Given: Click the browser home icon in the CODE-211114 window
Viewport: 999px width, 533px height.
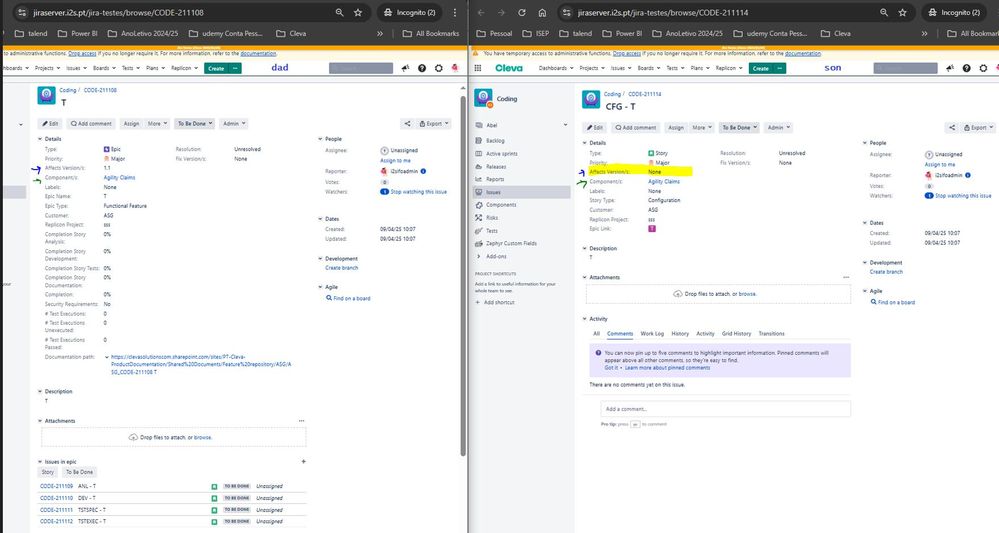Looking at the screenshot, I should 542,13.
